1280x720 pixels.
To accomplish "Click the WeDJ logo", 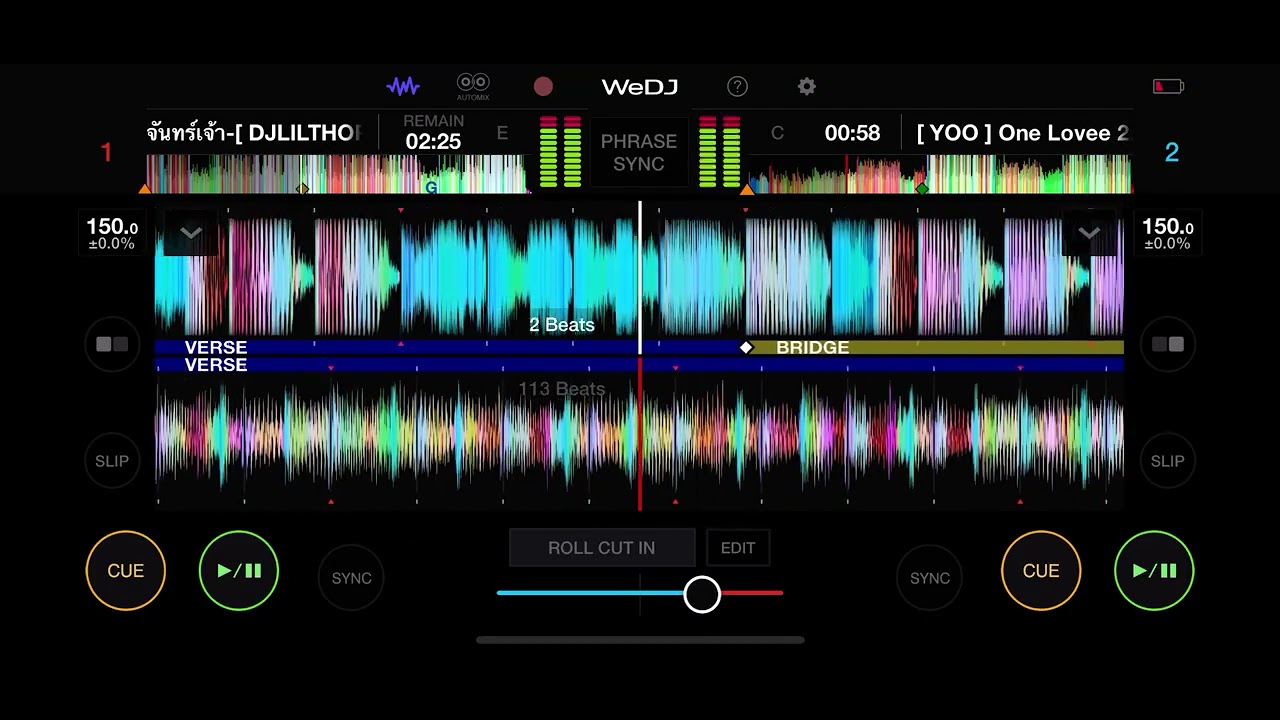I will click(640, 87).
